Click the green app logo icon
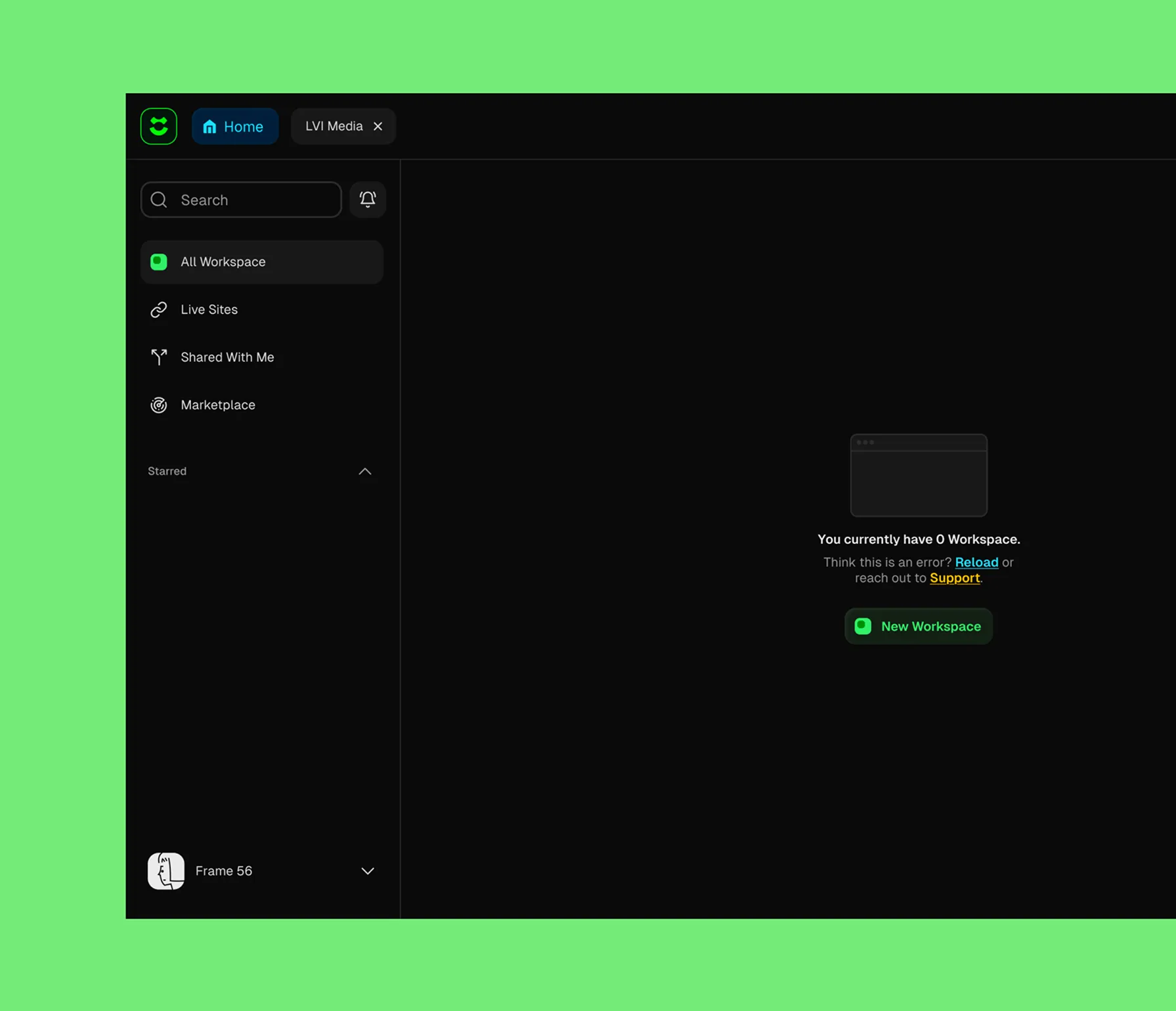The height and width of the screenshot is (1011, 1176). (x=159, y=126)
